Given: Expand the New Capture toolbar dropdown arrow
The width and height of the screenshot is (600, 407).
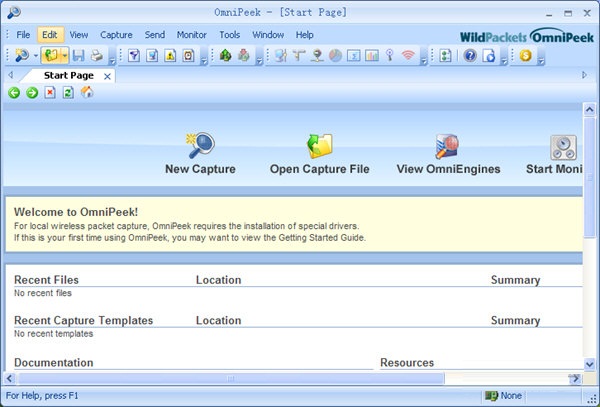Looking at the screenshot, I should pos(34,56).
